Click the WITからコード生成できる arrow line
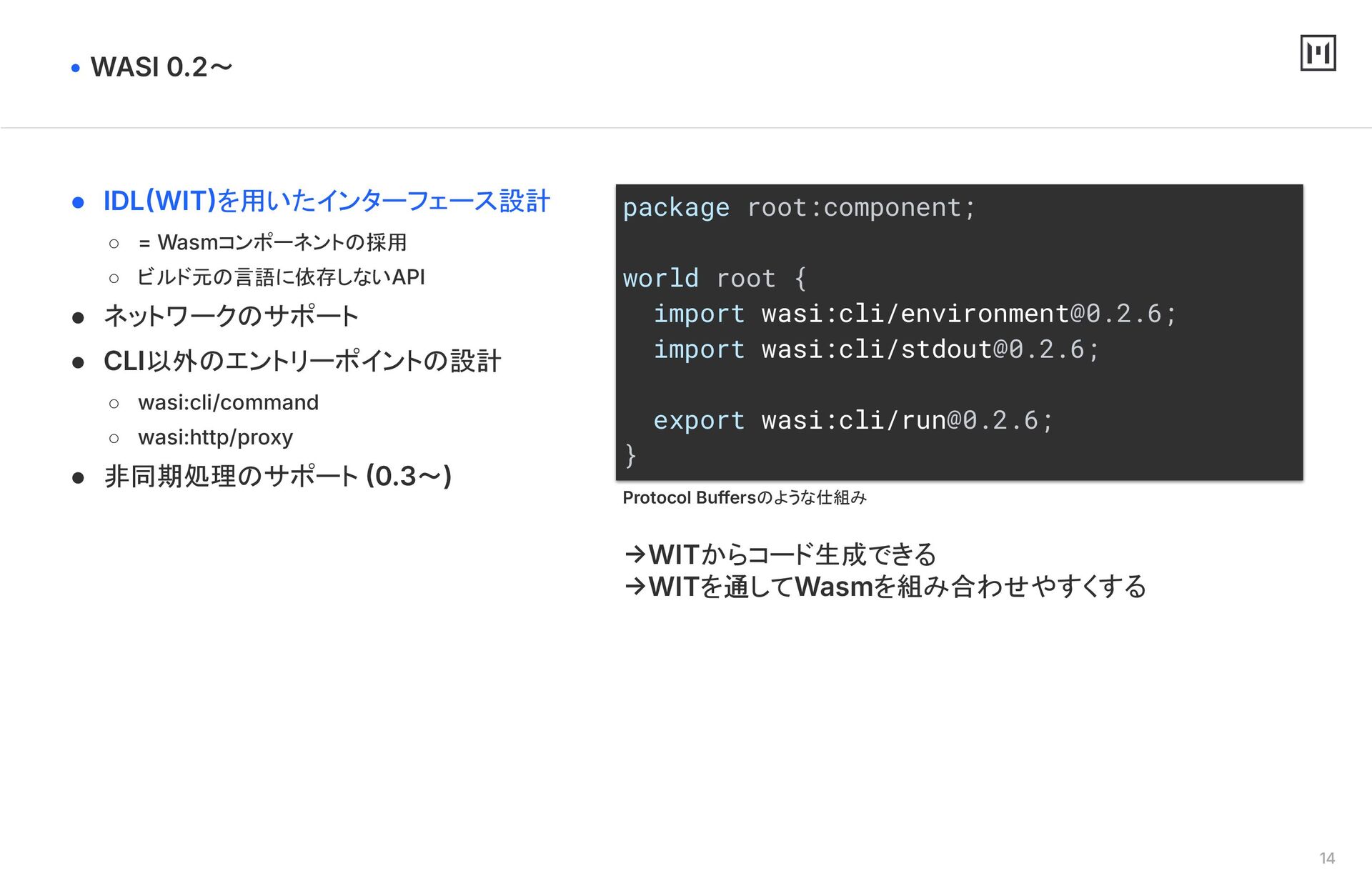The image size is (1372, 886). pos(780,554)
